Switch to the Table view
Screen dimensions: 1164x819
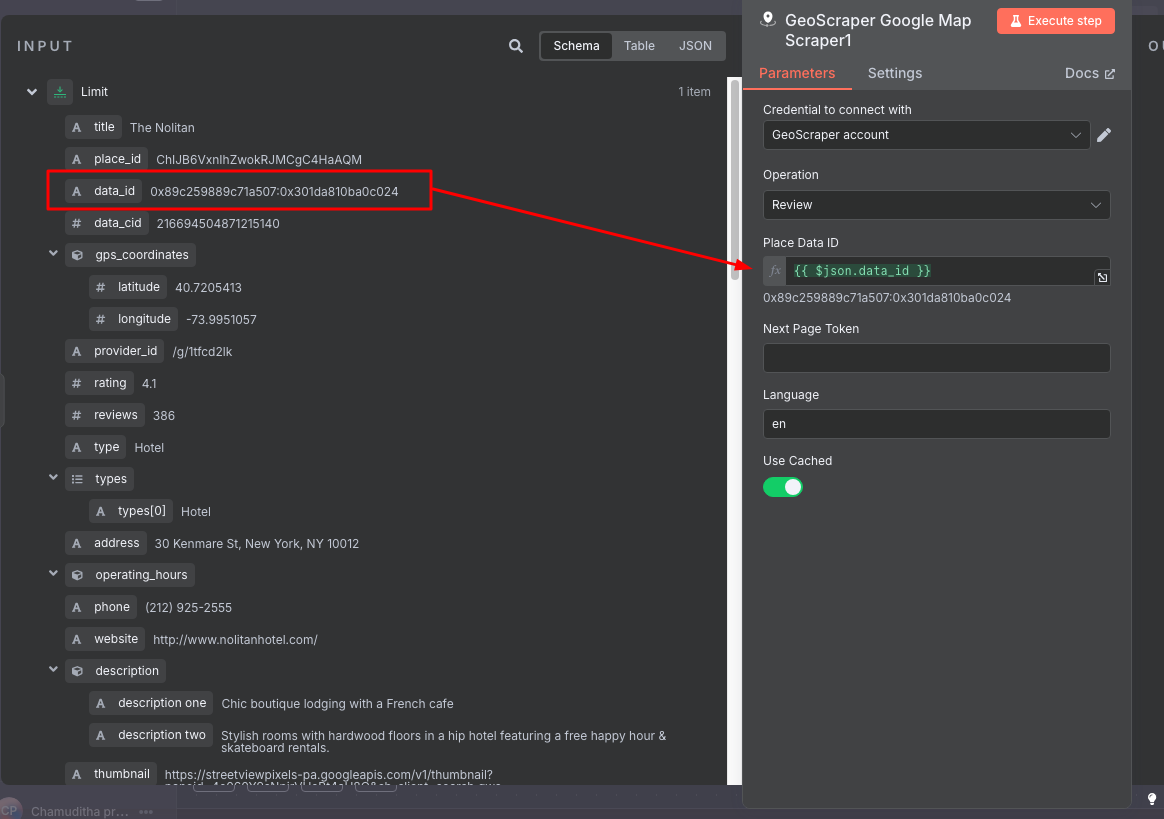(639, 46)
